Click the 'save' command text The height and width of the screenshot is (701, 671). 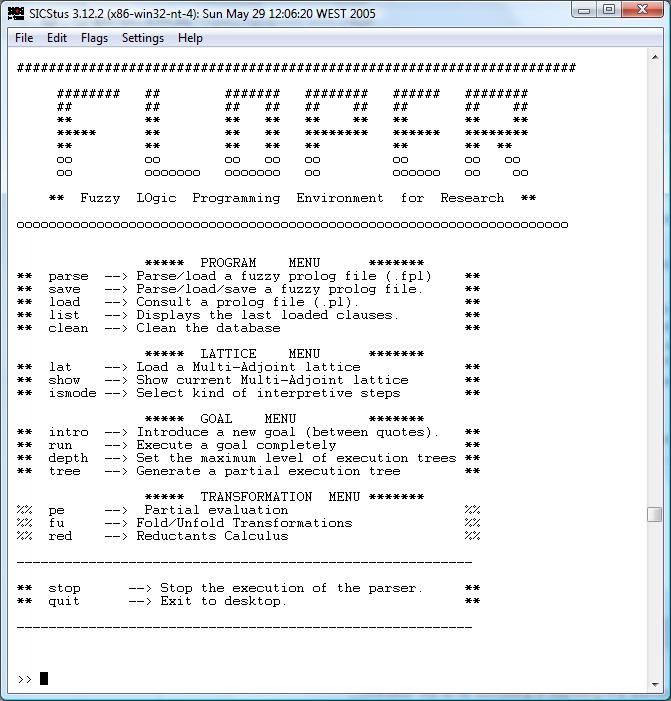tap(64, 289)
